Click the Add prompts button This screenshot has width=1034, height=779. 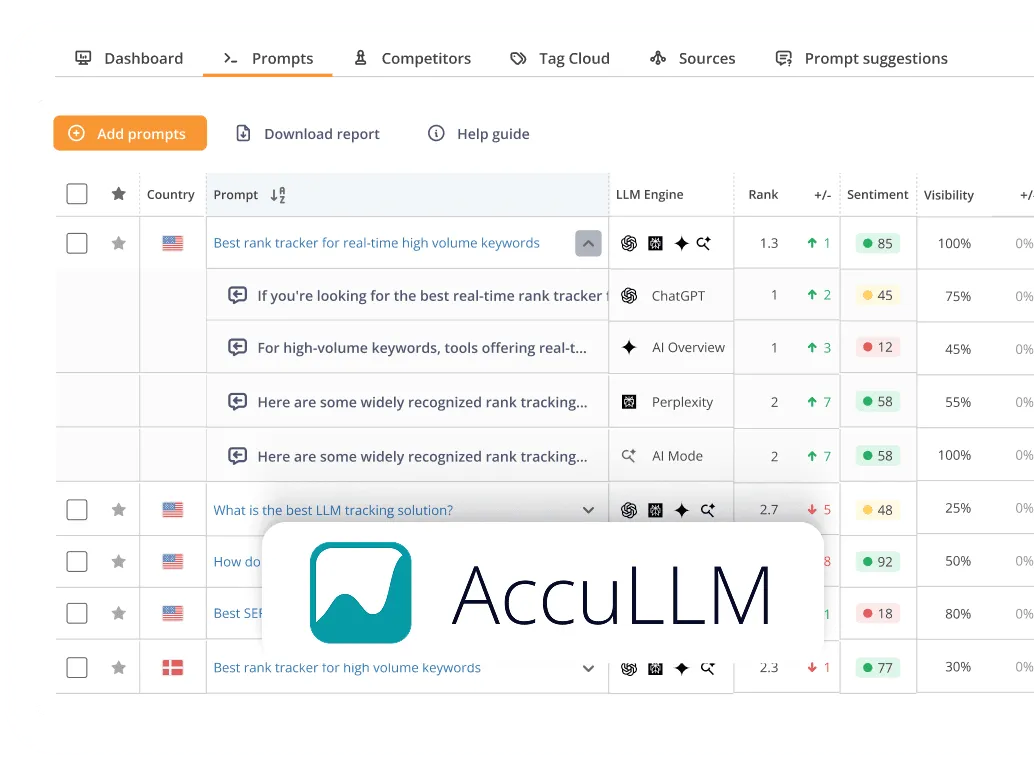click(x=130, y=133)
